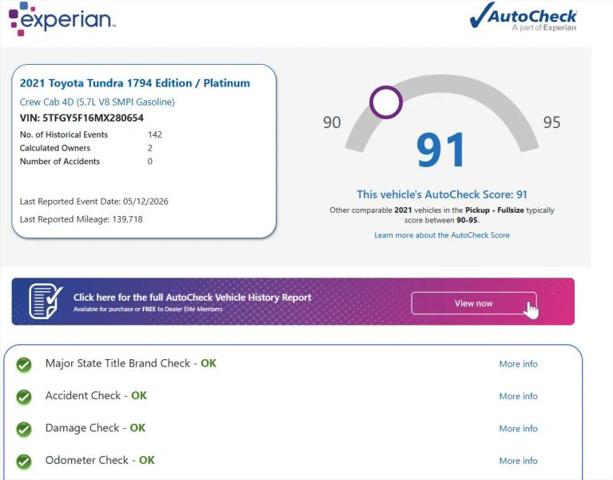The width and height of the screenshot is (613, 480).
Task: Click the full AutoCheck Vehicle History Report banner text
Action: [192, 297]
